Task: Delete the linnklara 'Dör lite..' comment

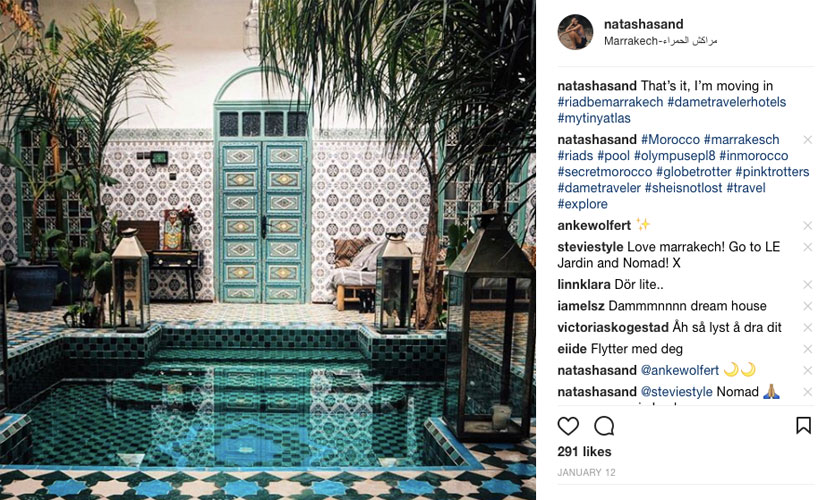Action: click(x=808, y=285)
